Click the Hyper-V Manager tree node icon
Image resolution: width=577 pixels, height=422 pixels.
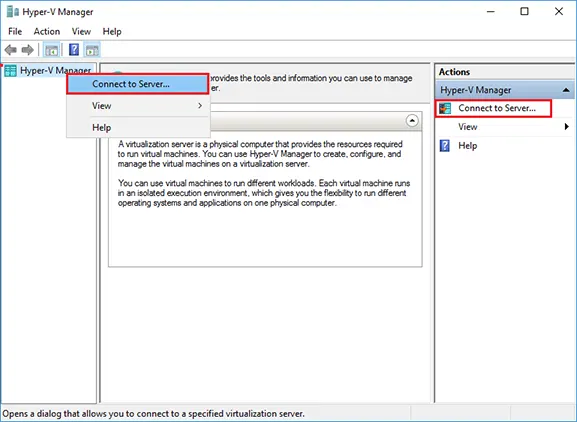pos(10,71)
